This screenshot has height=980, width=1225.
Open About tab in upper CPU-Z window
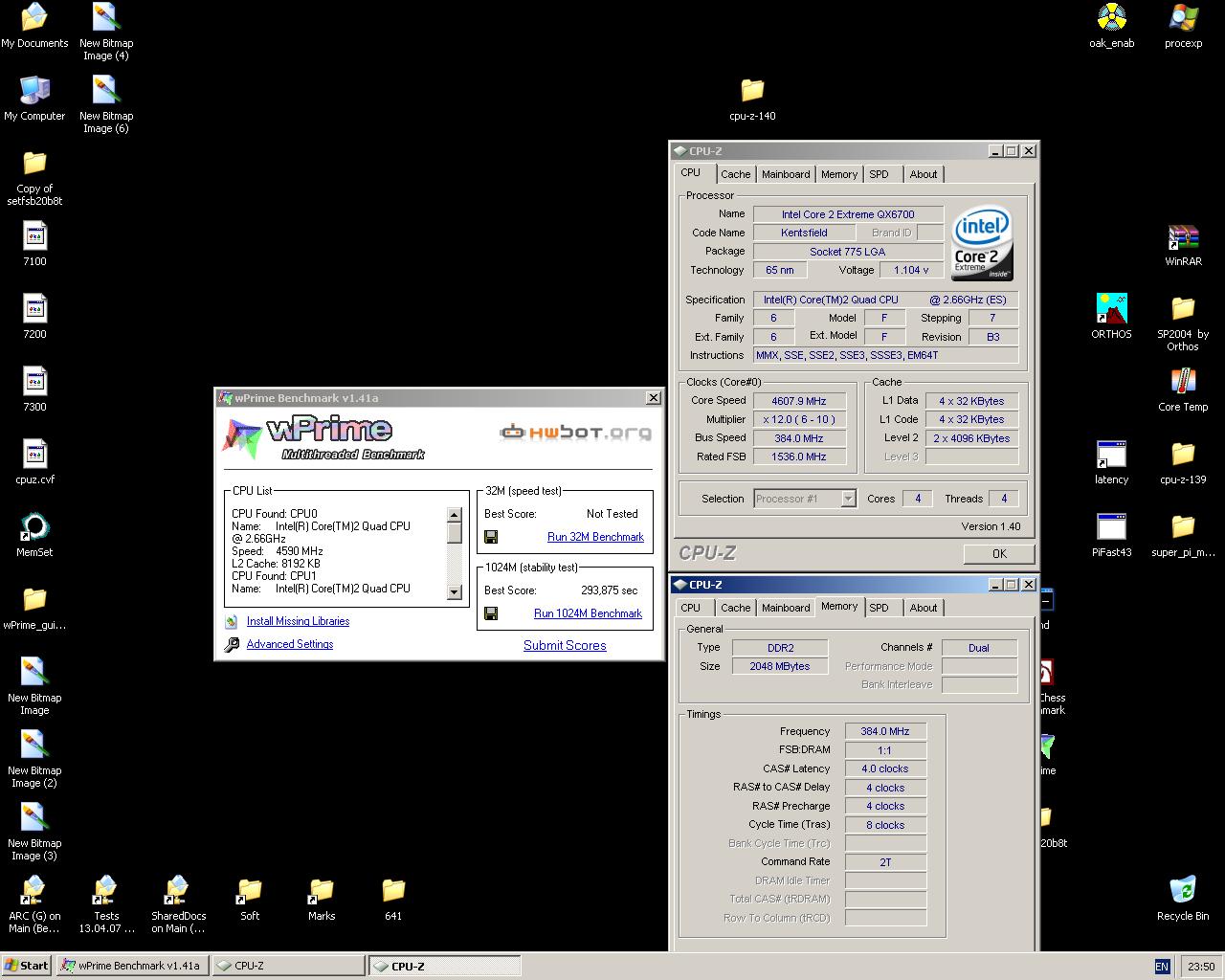(x=924, y=174)
